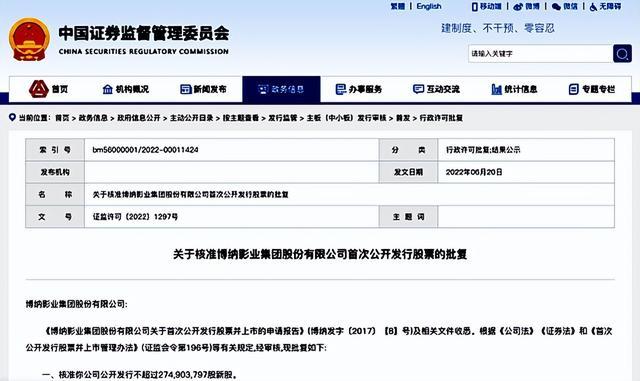Click the 机构概况 building icon
The image size is (640, 381).
[x=107, y=89]
